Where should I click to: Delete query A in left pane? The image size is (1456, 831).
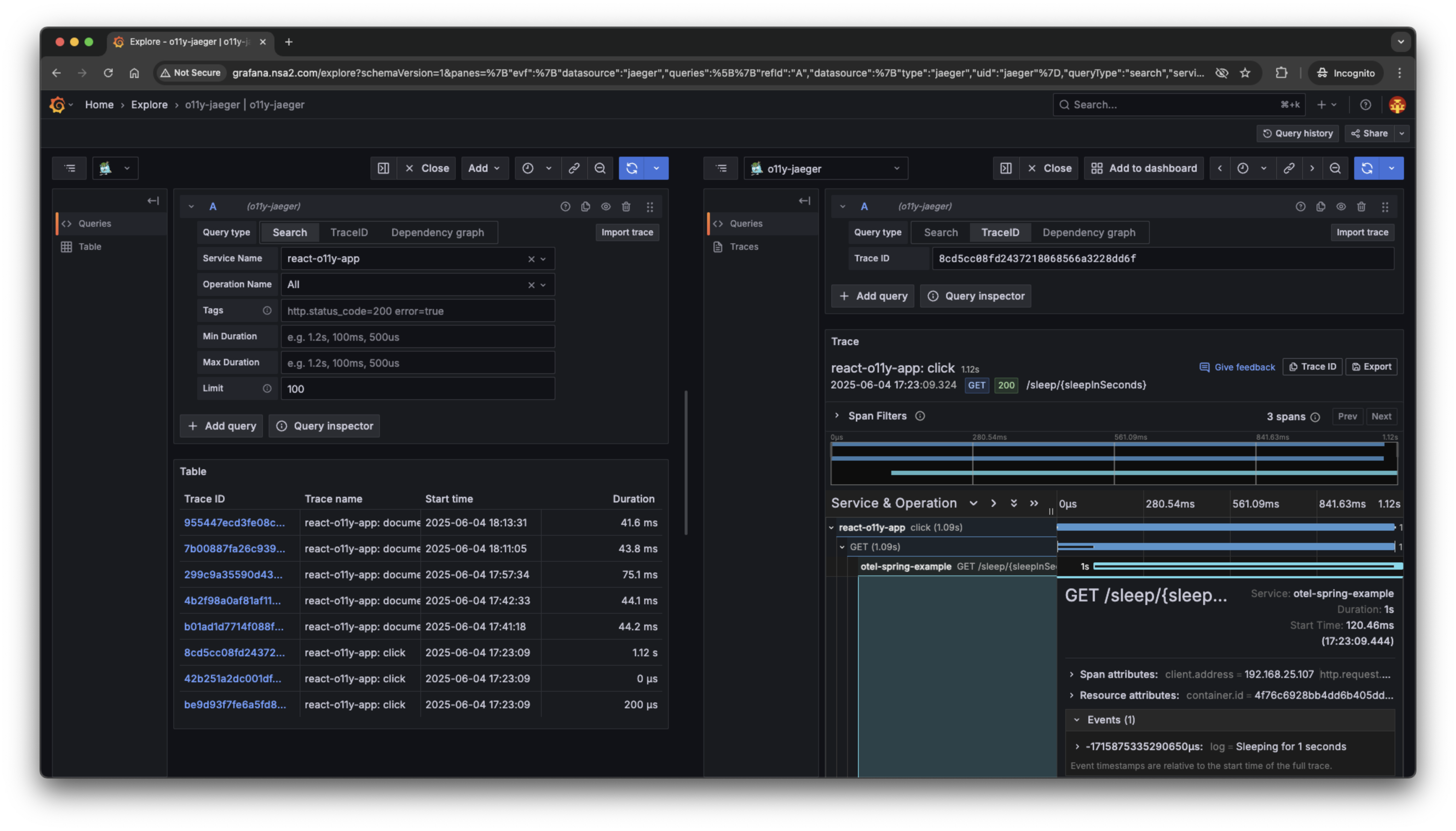pos(625,206)
